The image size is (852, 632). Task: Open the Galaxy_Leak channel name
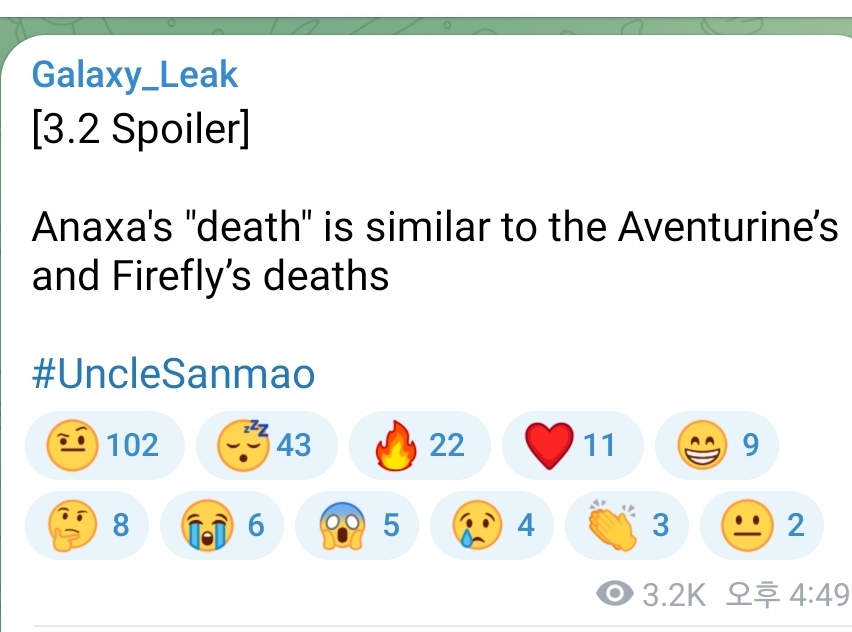135,74
